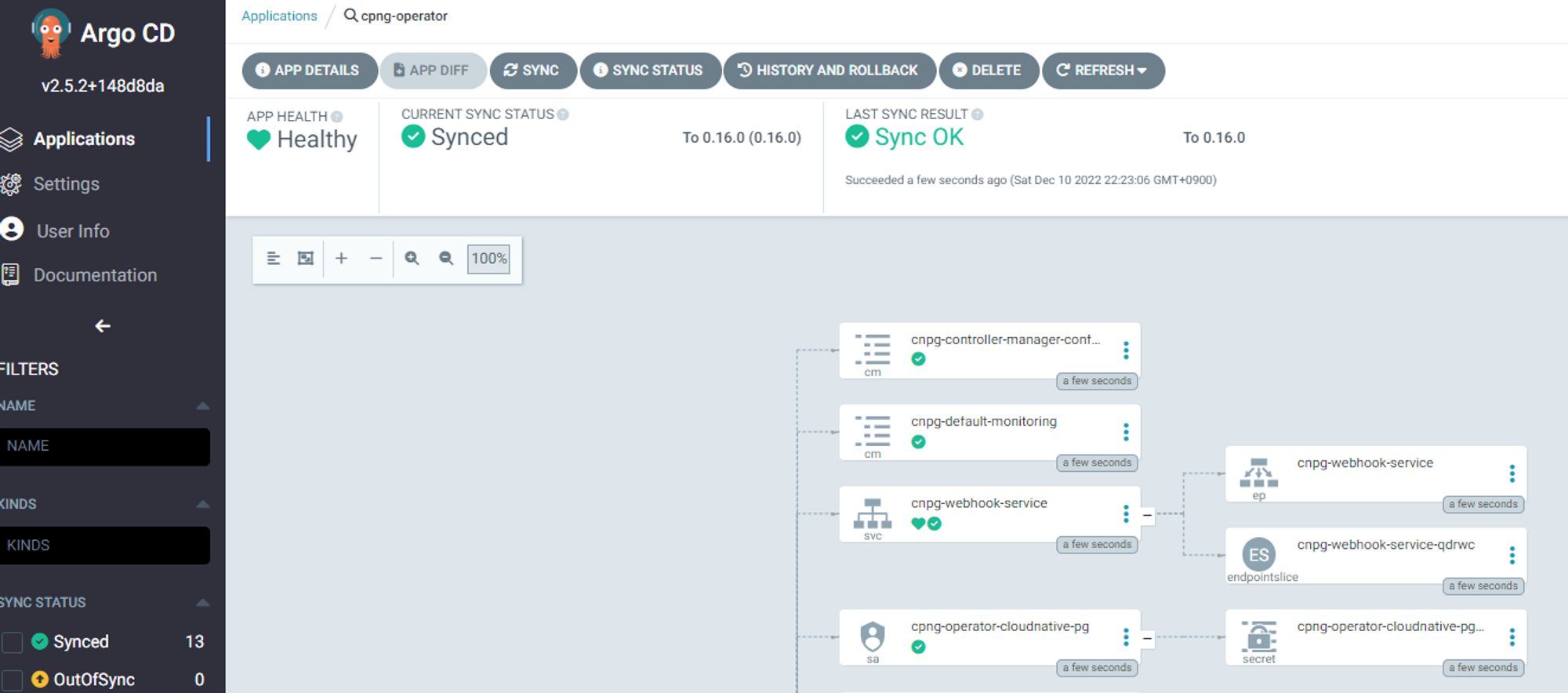Screen dimensions: 1568x693
Task: Select the cnpg-controller-manager-conf configmap icon
Action: (x=873, y=350)
